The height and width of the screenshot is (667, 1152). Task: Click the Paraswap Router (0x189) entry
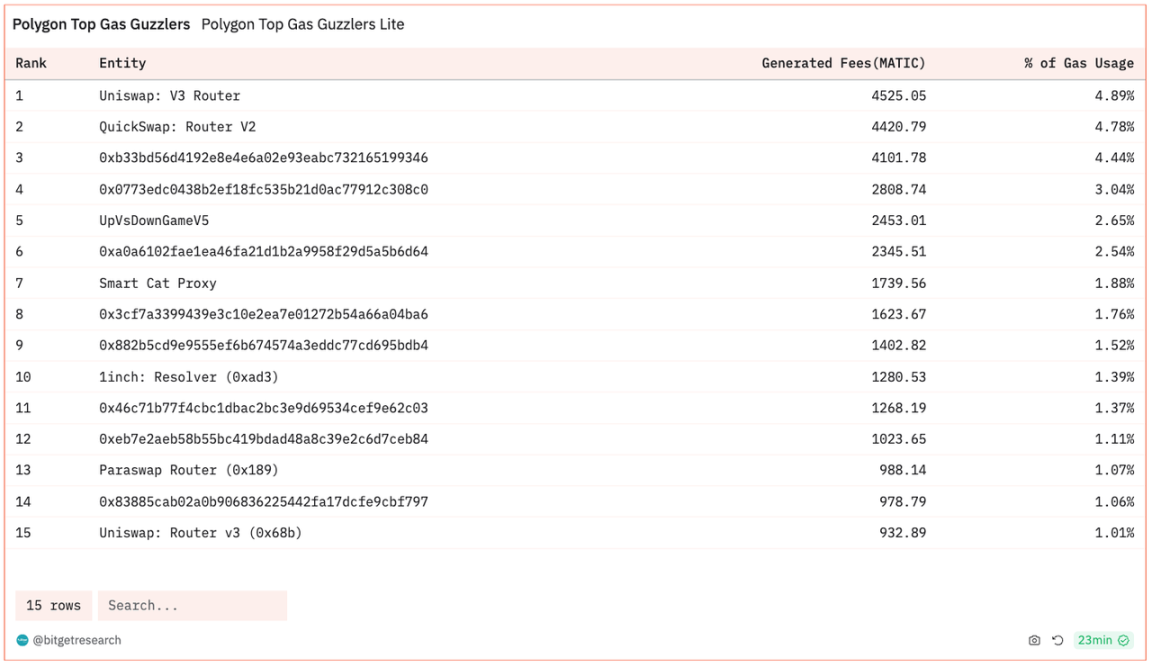pyautogui.click(x=189, y=470)
